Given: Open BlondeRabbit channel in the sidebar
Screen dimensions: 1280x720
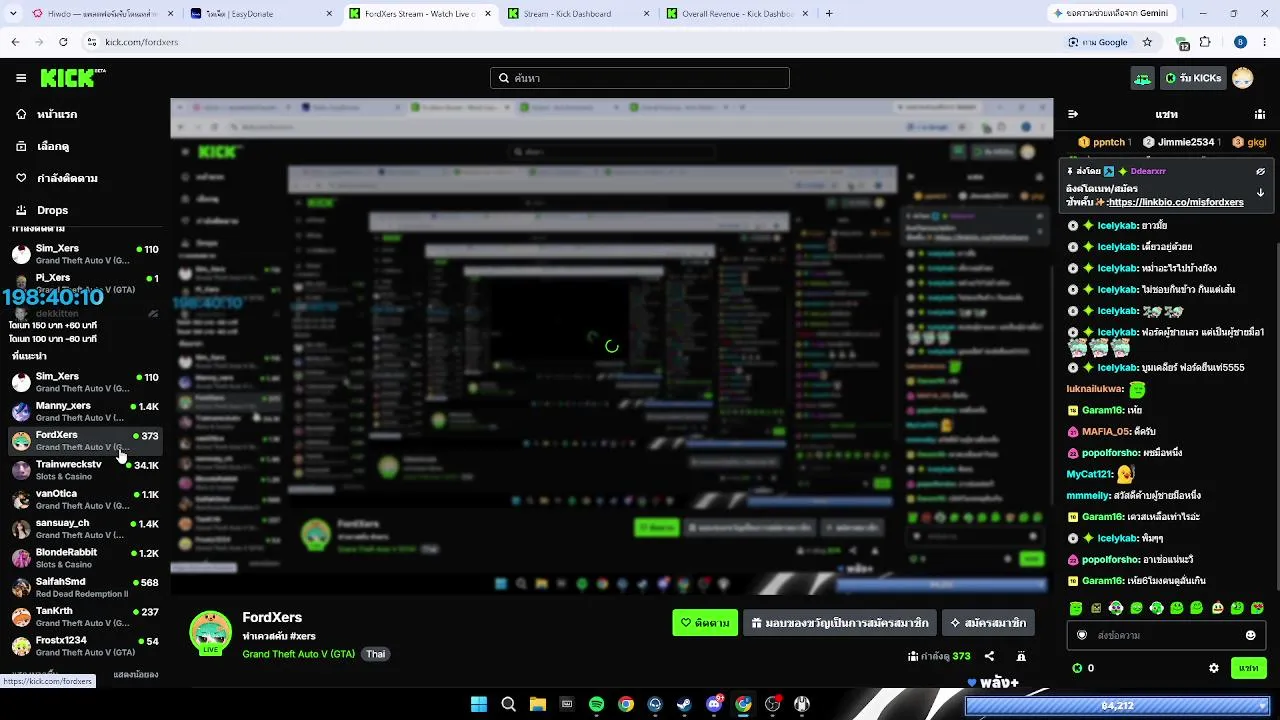Looking at the screenshot, I should tap(85, 558).
